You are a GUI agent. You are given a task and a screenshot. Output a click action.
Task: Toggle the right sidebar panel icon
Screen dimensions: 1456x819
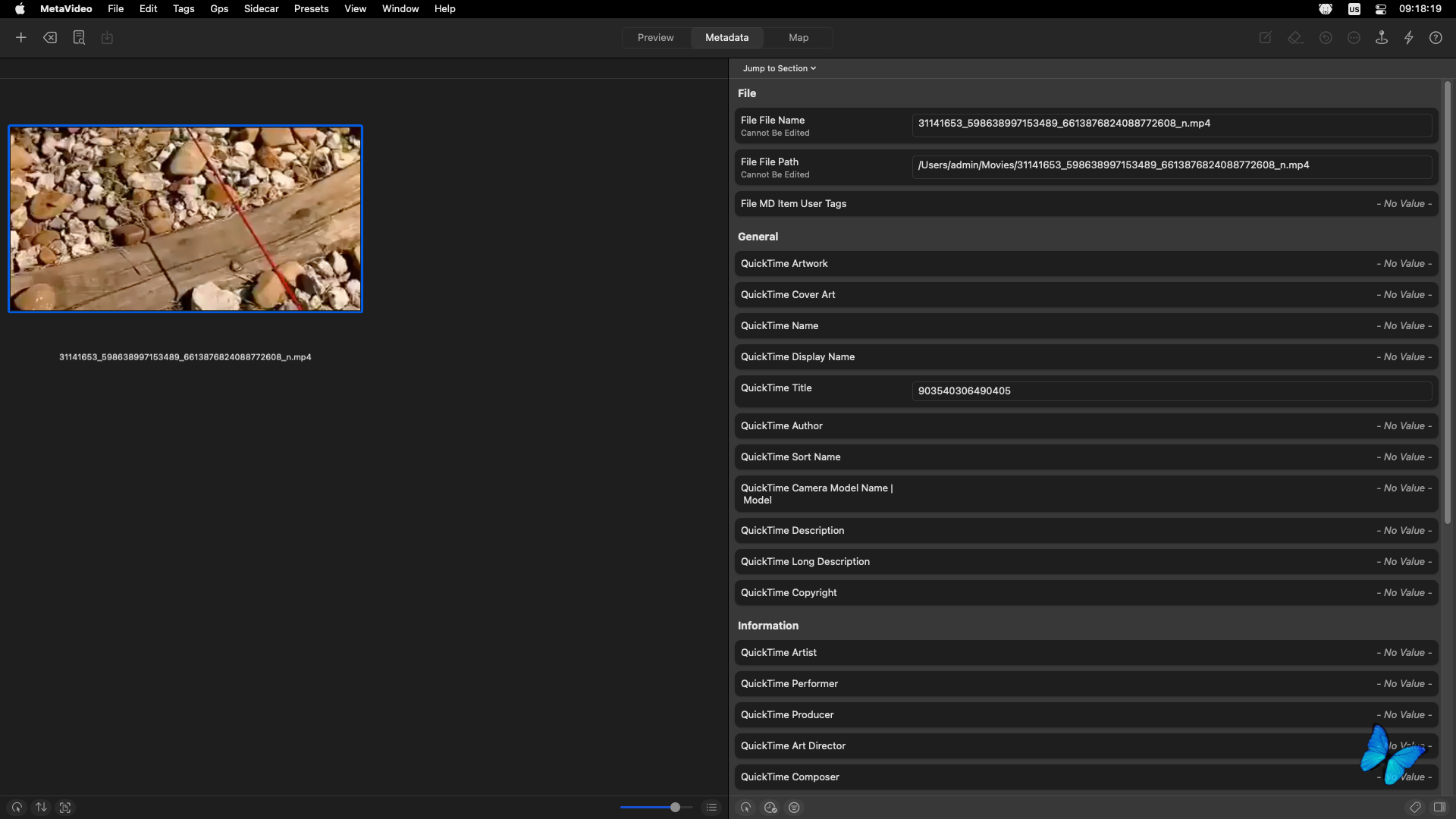point(1439,808)
